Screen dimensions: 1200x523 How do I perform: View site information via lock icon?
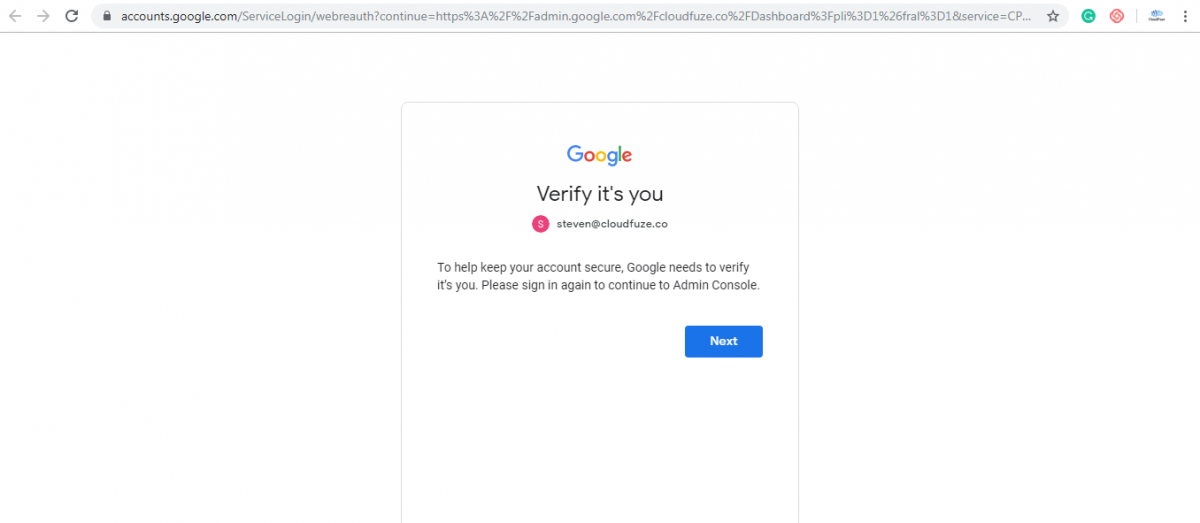107,17
